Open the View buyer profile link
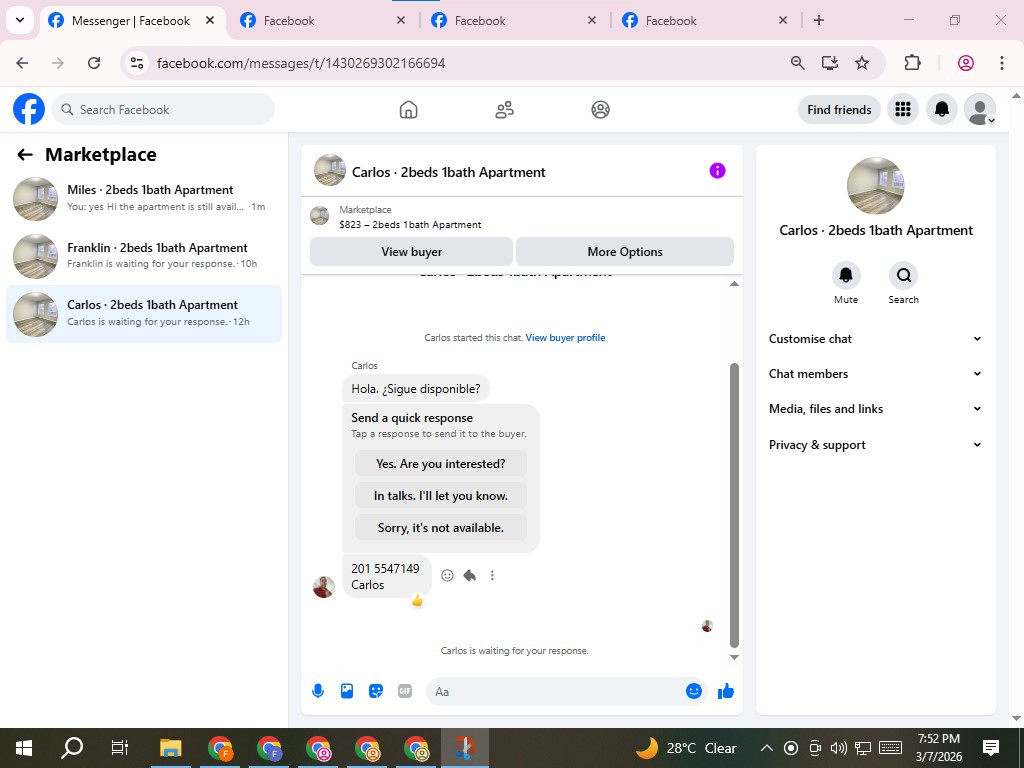 pyautogui.click(x=566, y=338)
